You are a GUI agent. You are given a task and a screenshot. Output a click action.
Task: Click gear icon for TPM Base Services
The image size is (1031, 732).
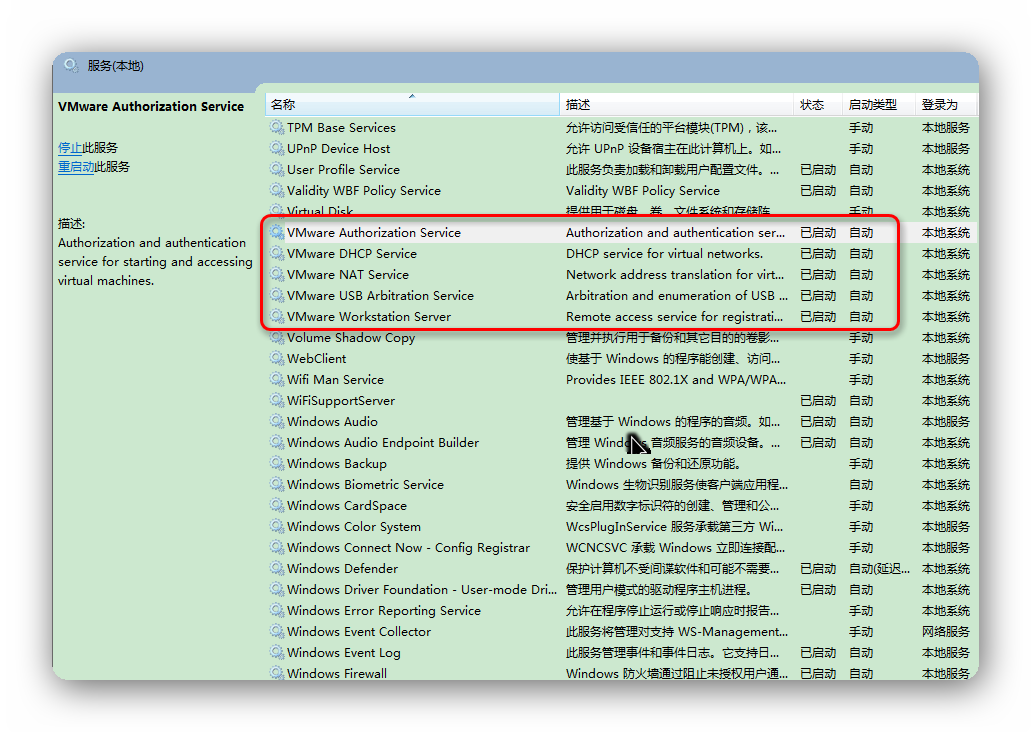277,127
